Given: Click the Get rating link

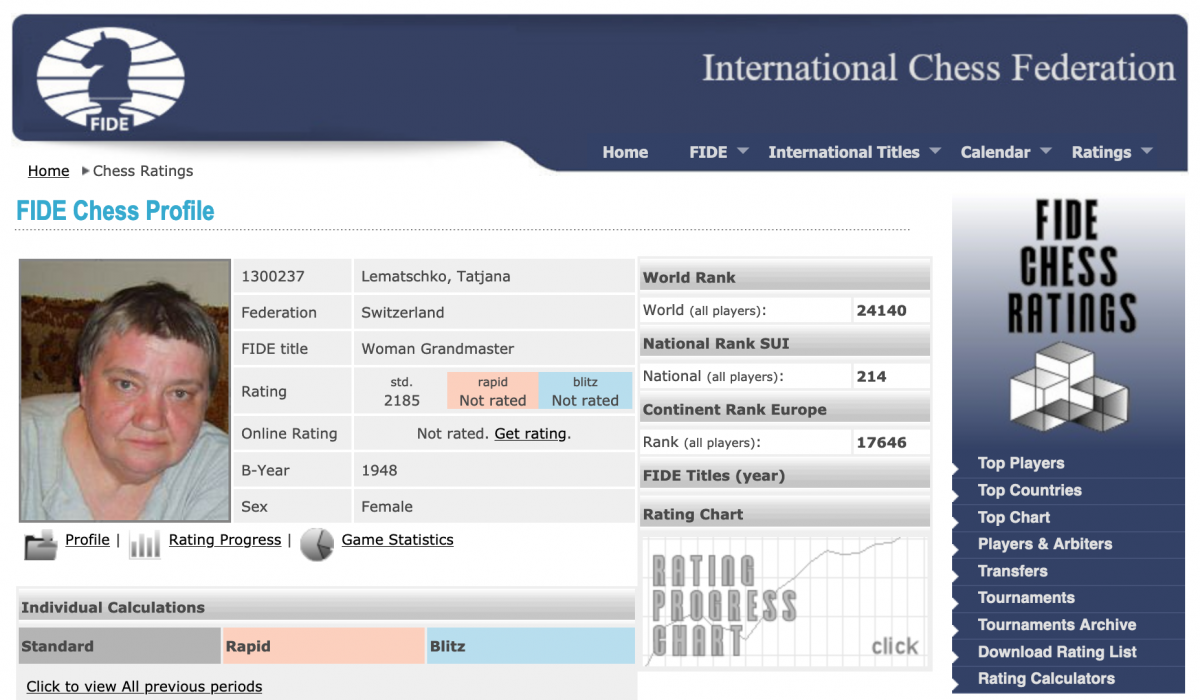Looking at the screenshot, I should (530, 434).
